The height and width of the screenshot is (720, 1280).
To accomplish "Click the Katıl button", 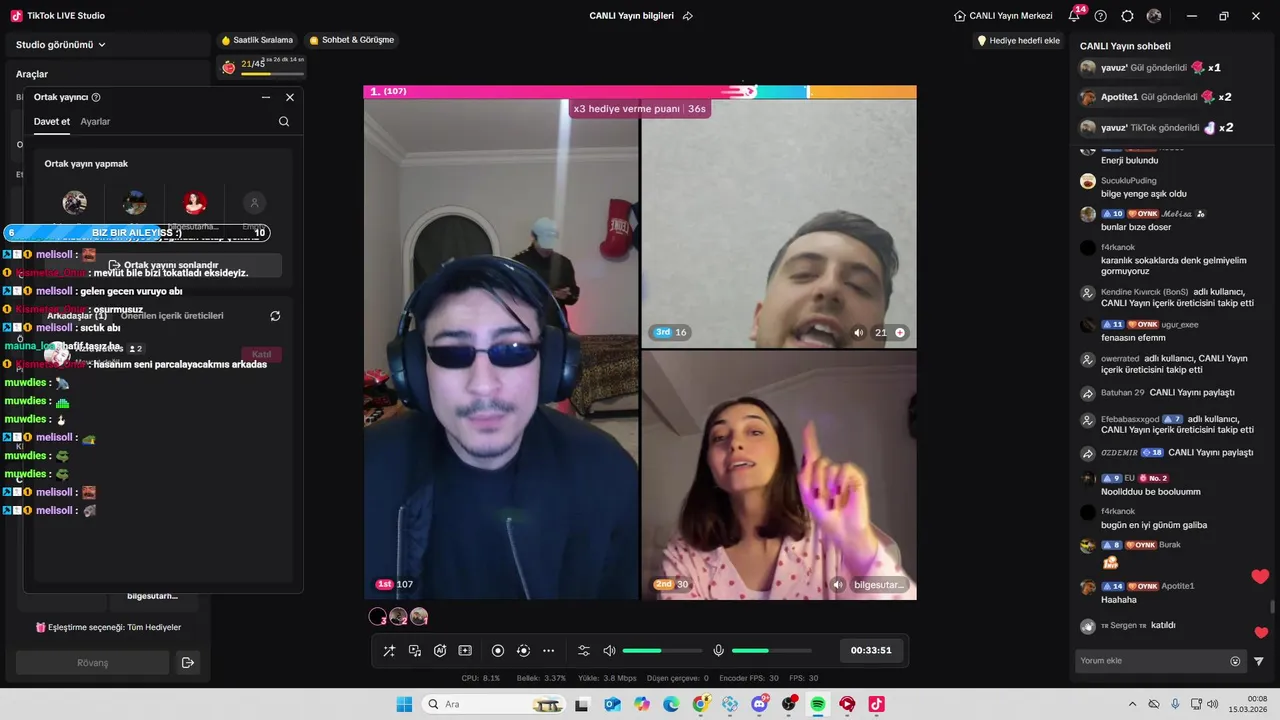I will click(x=262, y=354).
